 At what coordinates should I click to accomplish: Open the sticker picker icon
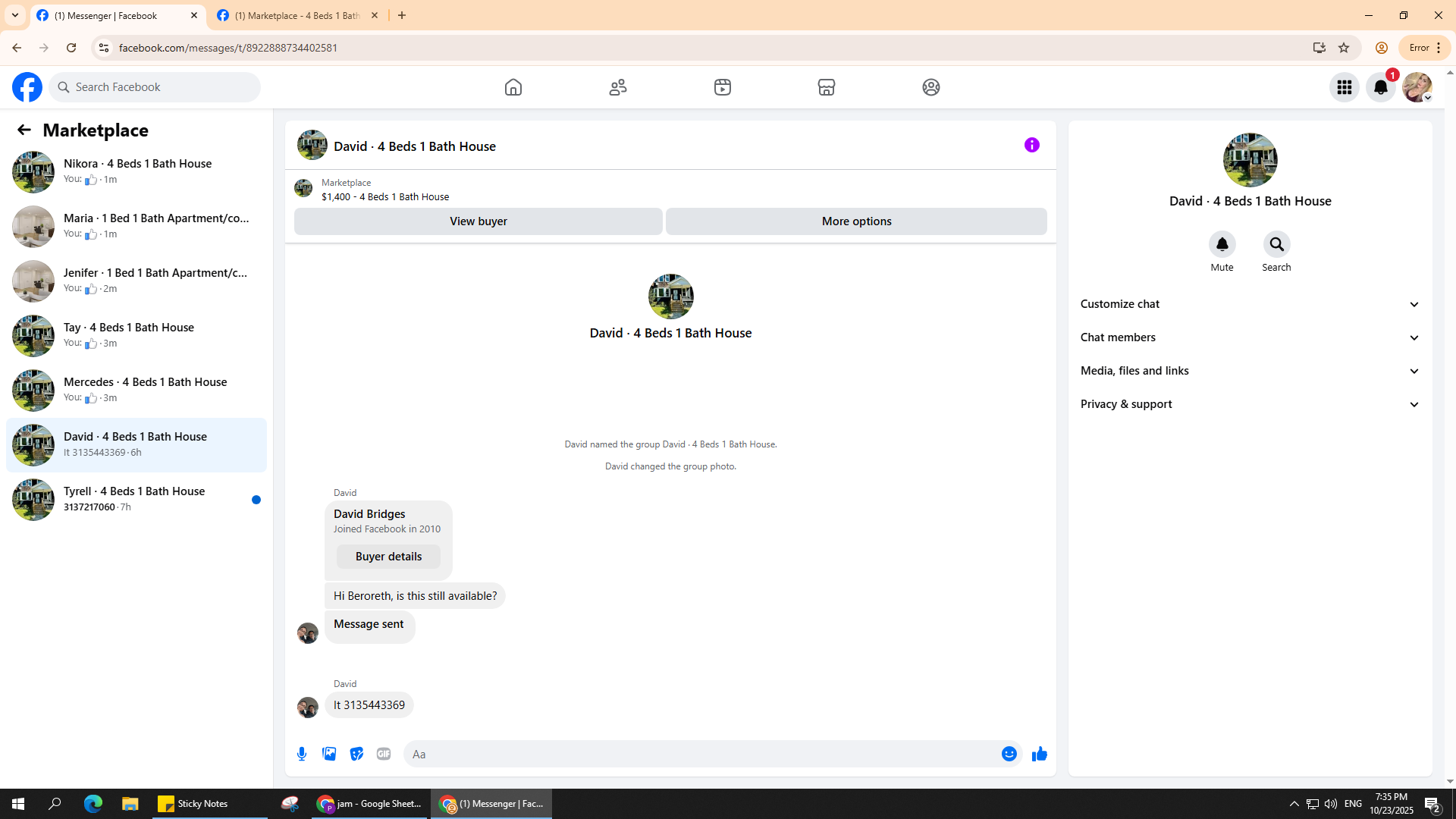tap(356, 754)
